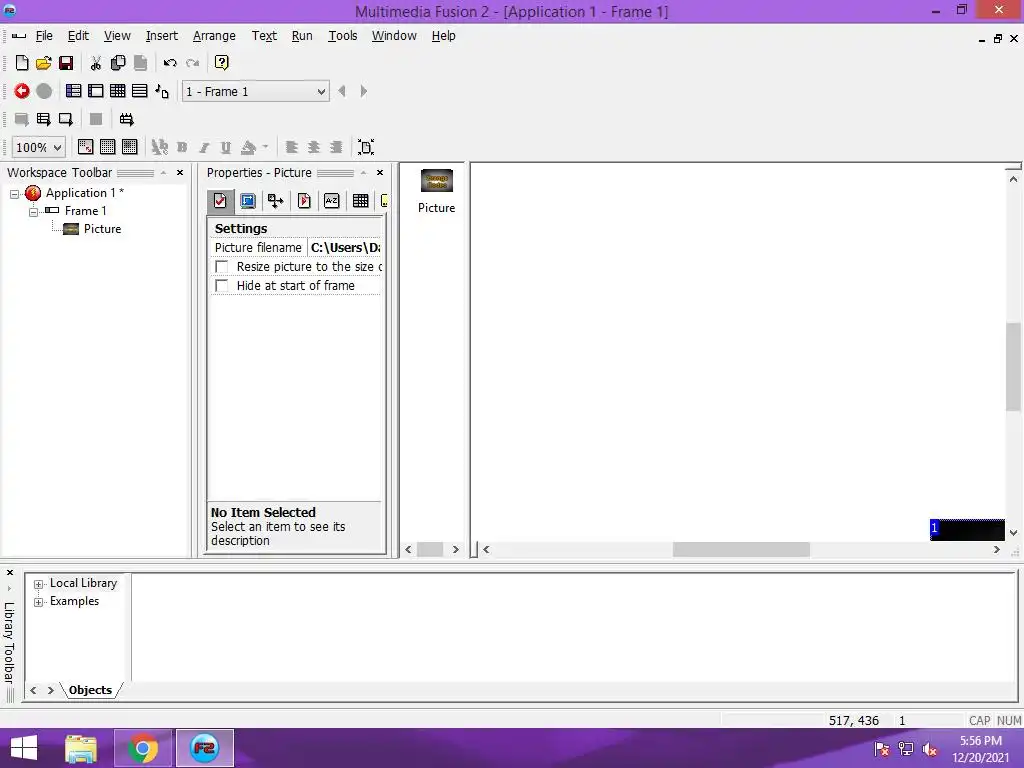Copy selection with the Copy icon
Screen dimensions: 1024x768
(118, 63)
